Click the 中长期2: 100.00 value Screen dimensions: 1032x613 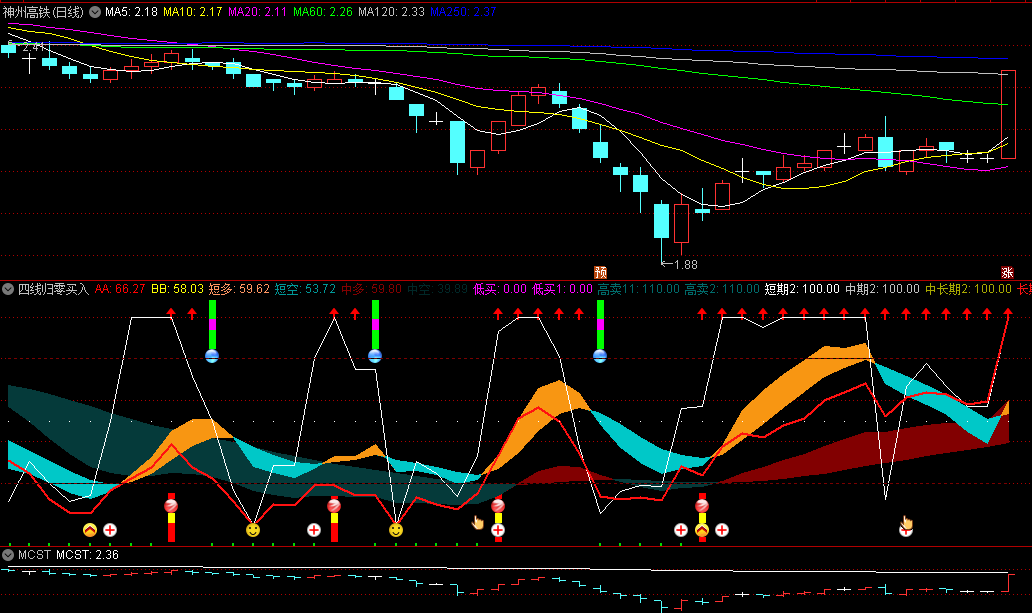tap(969, 289)
